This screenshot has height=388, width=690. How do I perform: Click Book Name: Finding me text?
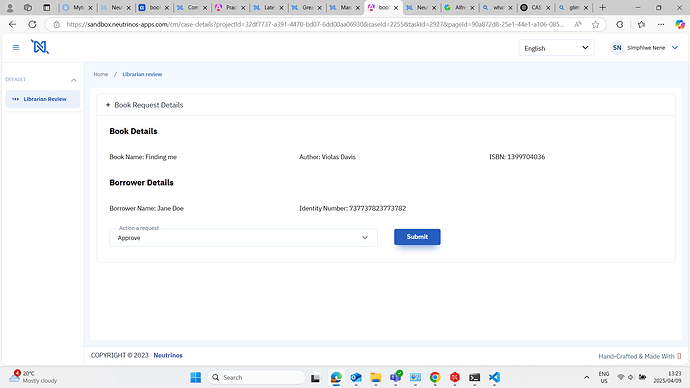(x=143, y=157)
